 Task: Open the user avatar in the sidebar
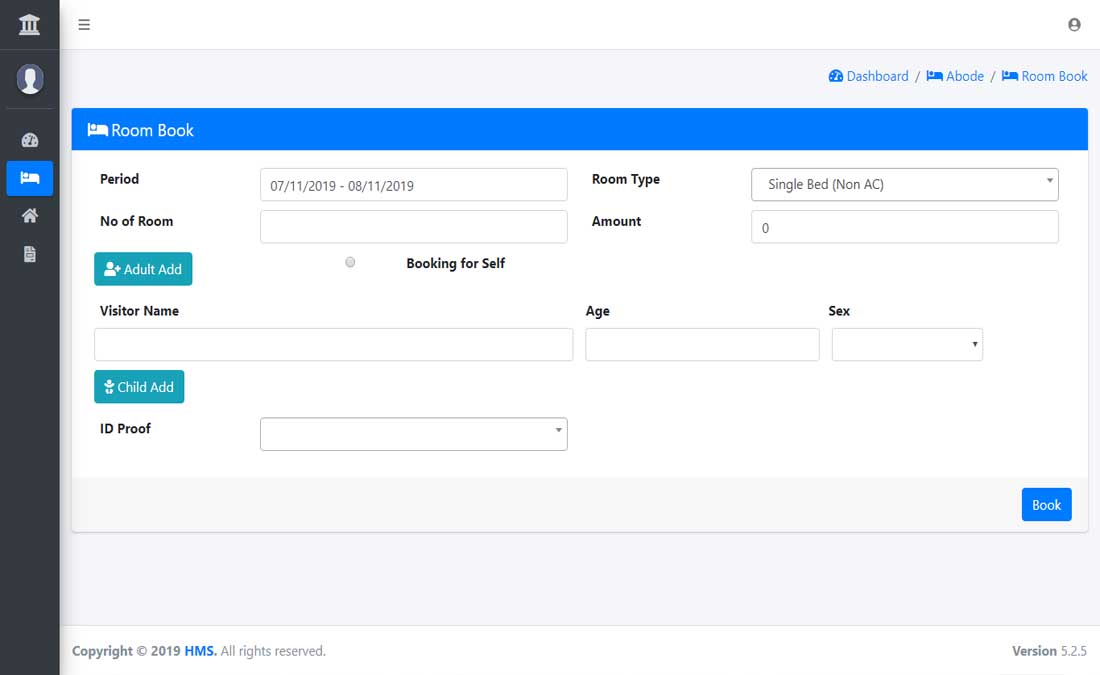pos(29,80)
